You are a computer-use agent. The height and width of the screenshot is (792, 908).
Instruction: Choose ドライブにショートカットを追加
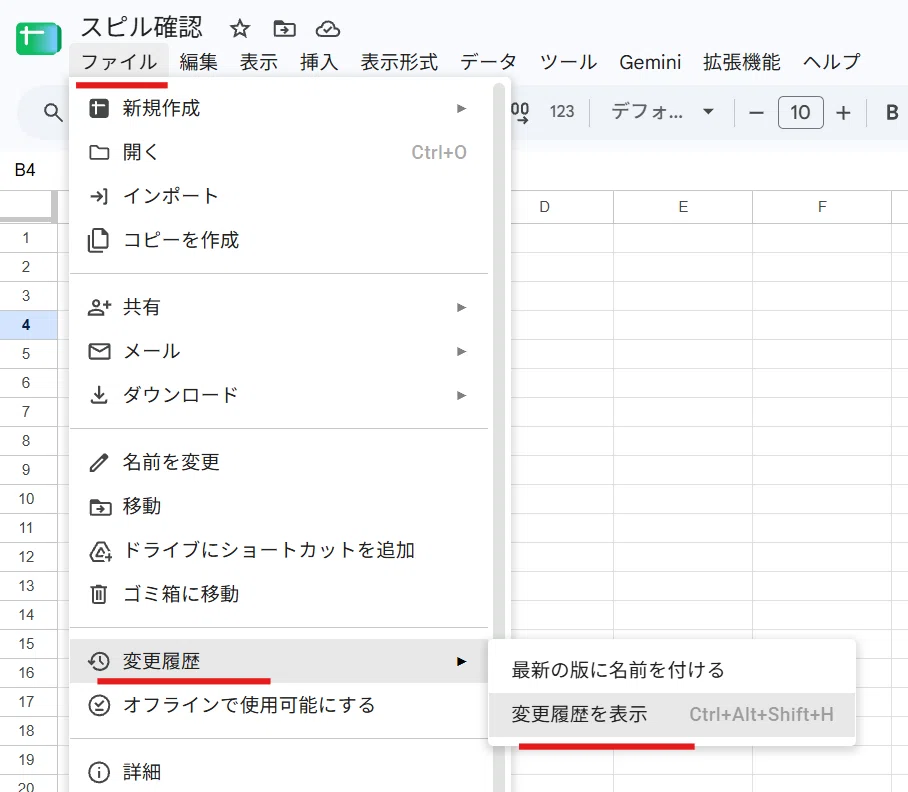click(x=279, y=551)
